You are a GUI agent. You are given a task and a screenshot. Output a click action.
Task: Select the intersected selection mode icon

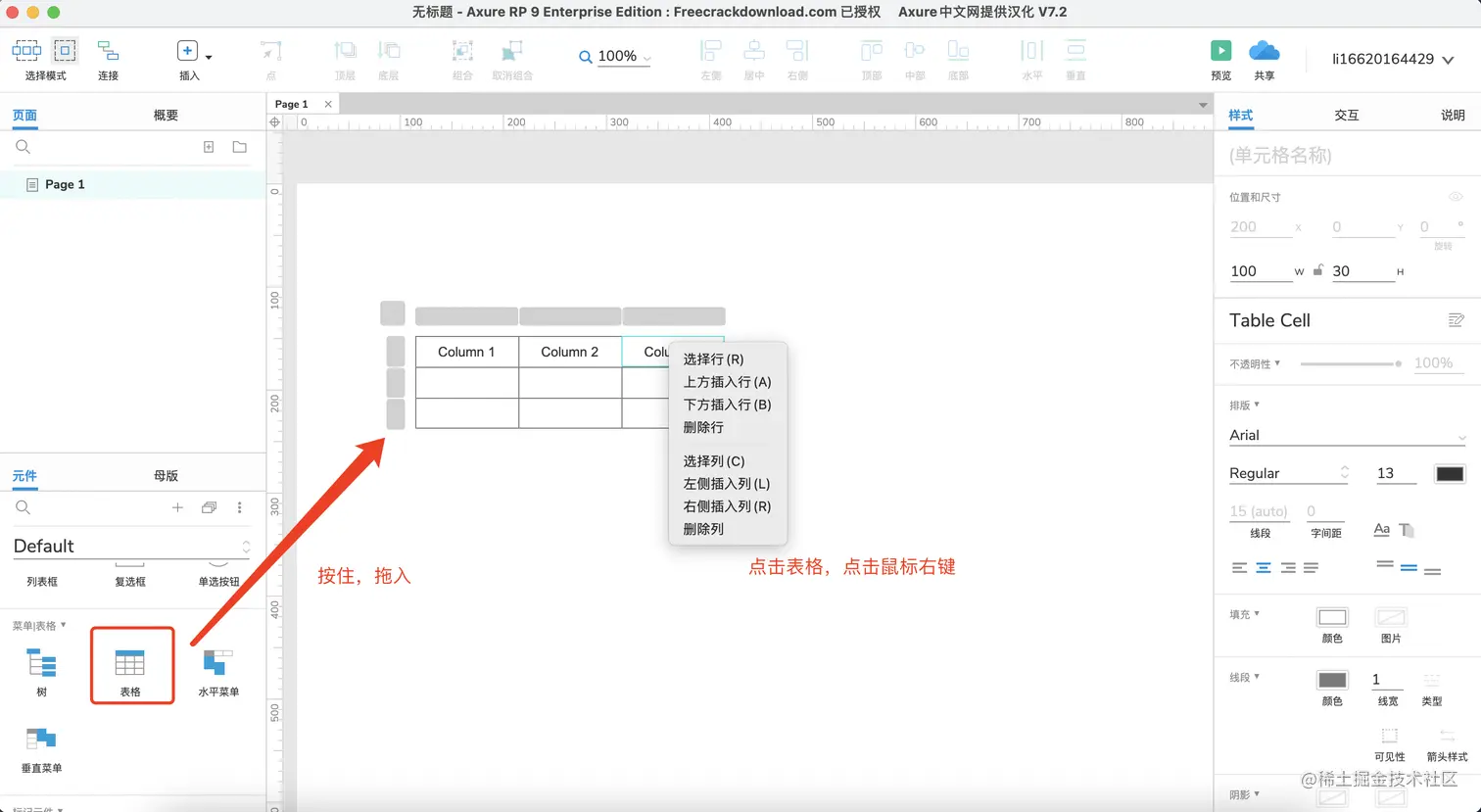pyautogui.click(x=26, y=51)
